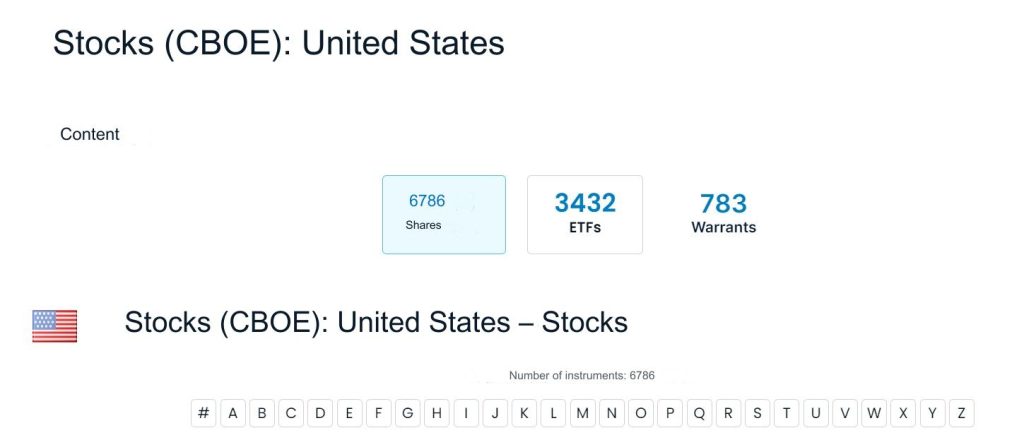Viewport: 1024px width, 440px height.
Task: Filter stocks by letter S
Action: pyautogui.click(x=758, y=413)
